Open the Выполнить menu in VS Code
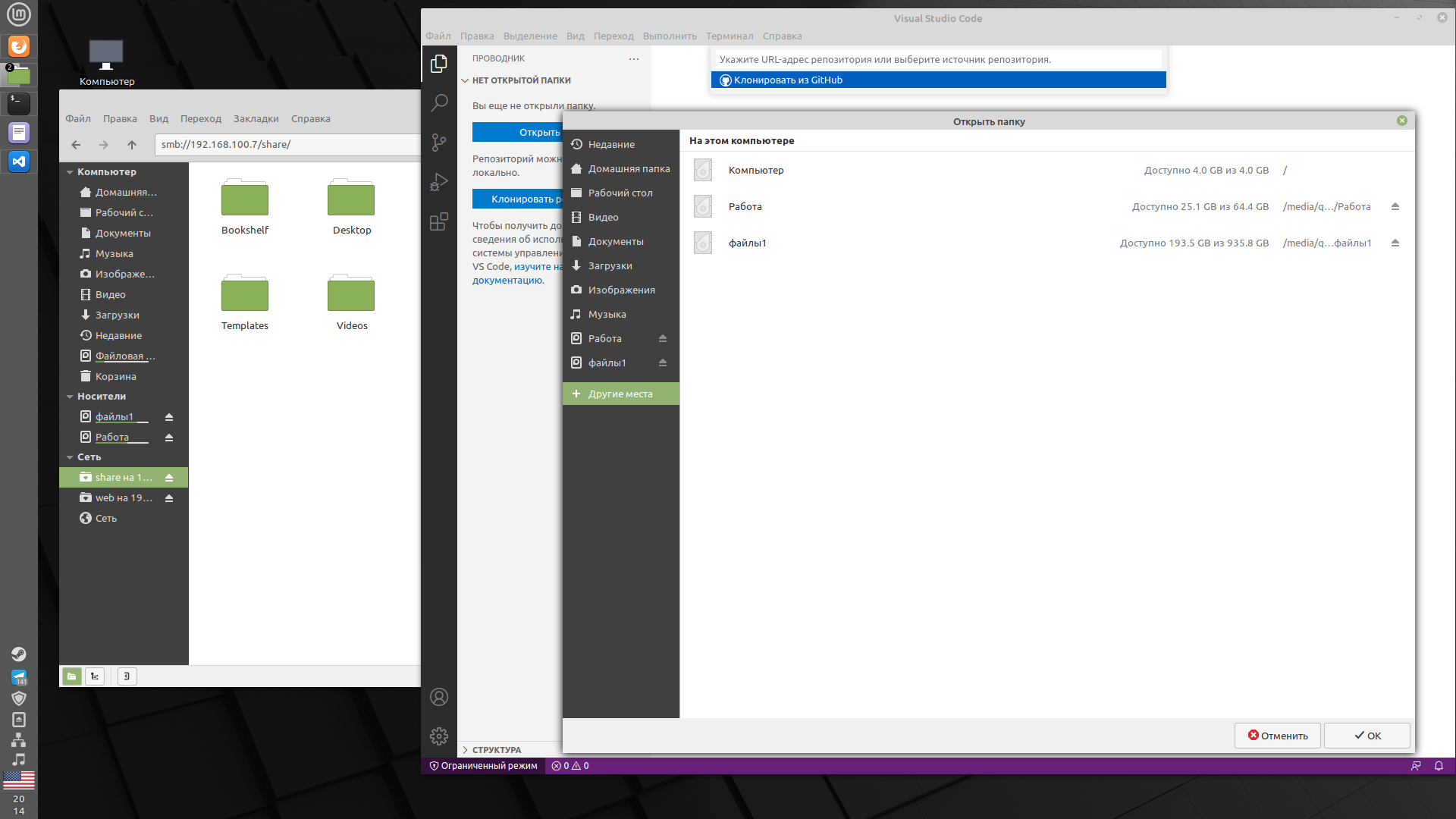Viewport: 1456px width, 819px height. [670, 36]
